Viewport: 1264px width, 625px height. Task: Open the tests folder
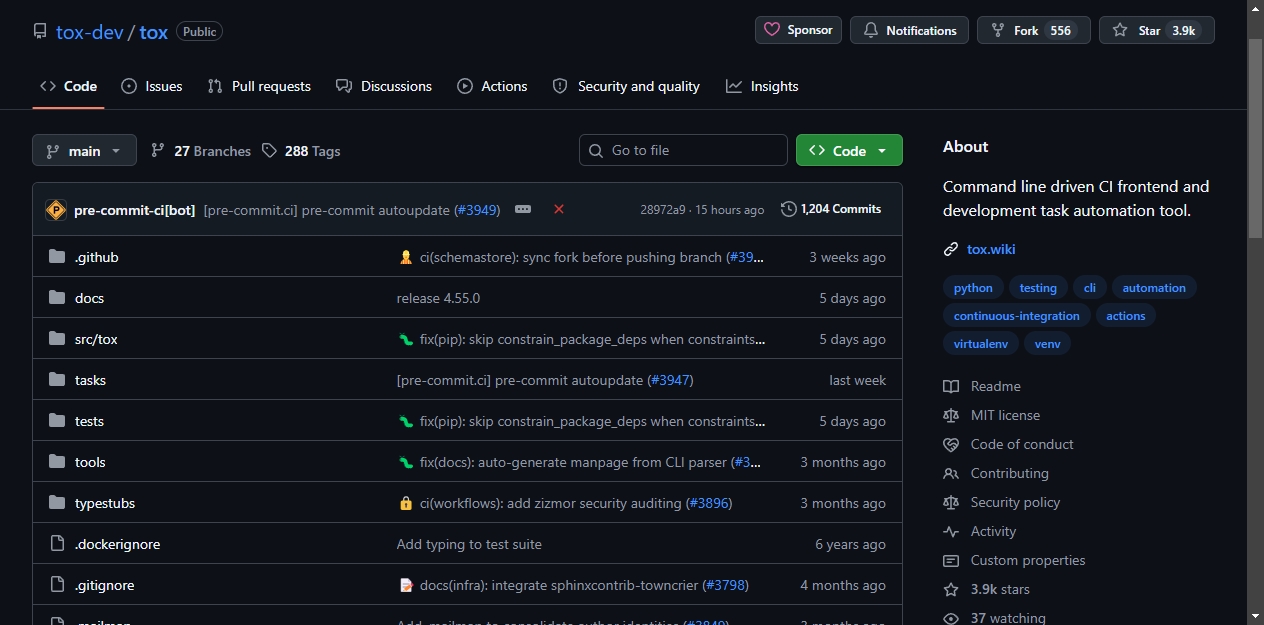coord(89,421)
